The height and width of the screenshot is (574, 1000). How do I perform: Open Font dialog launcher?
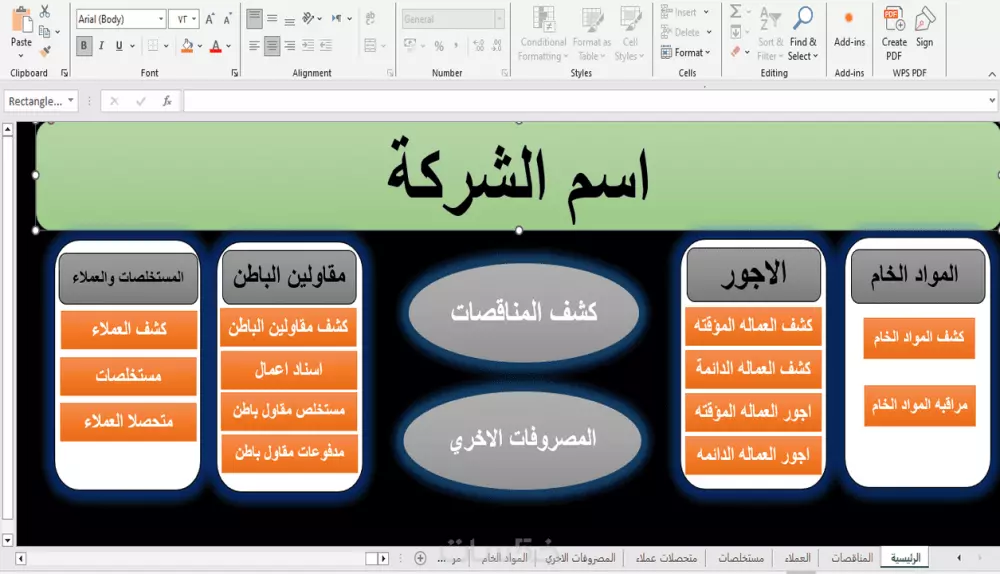(235, 73)
